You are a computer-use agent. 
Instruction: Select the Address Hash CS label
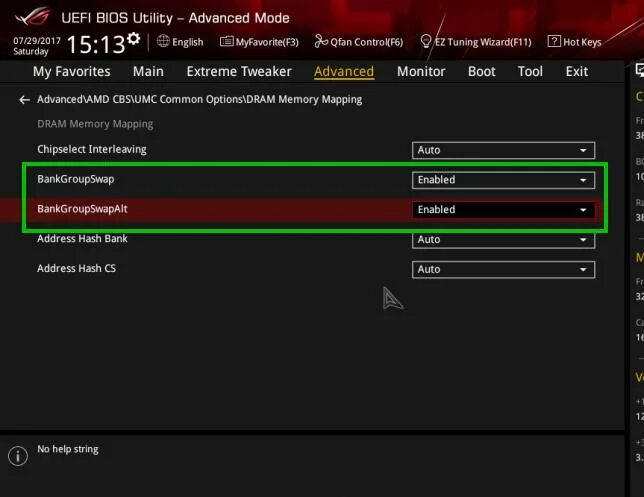[76, 268]
